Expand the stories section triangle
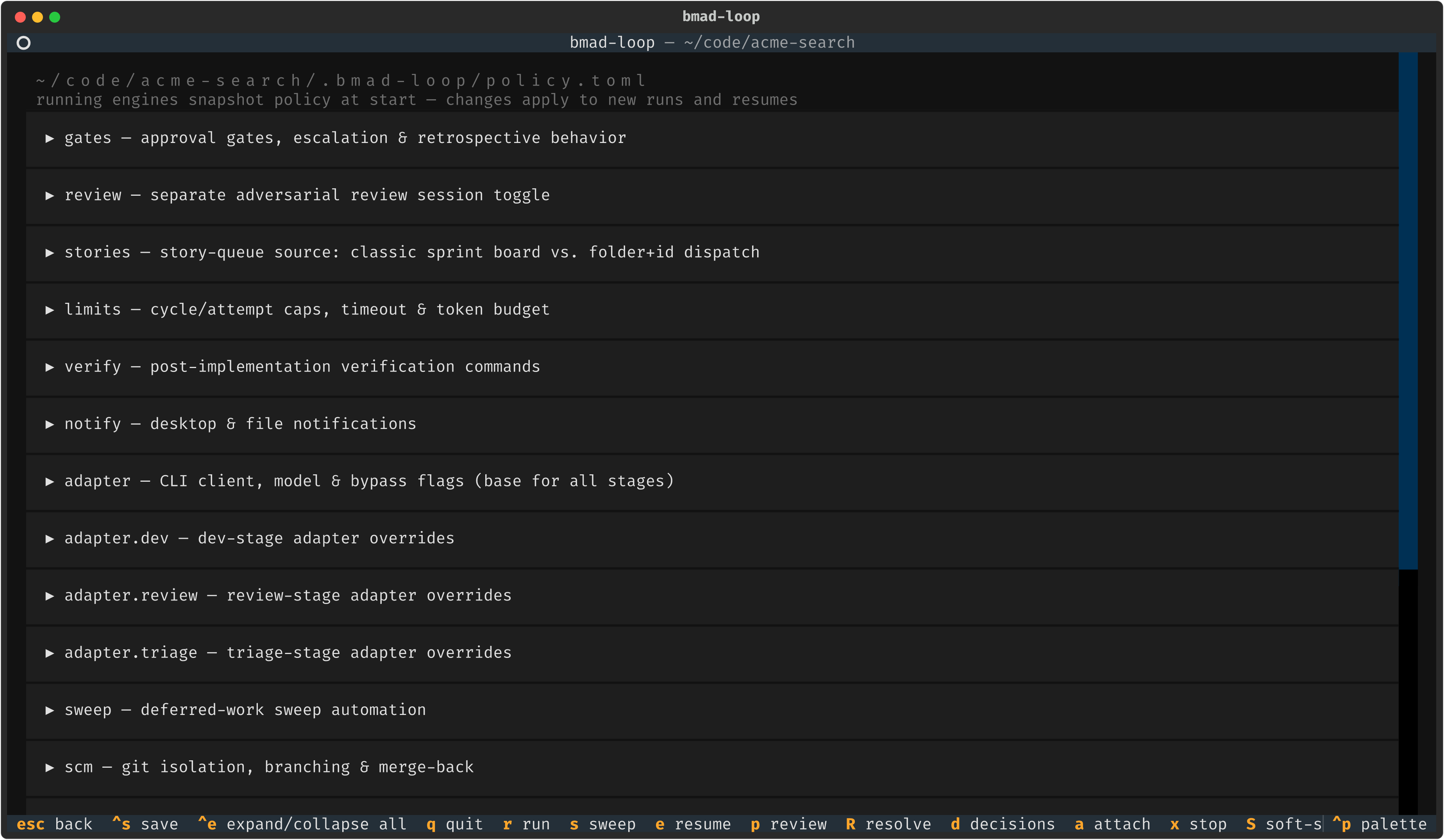Image resolution: width=1444 pixels, height=840 pixels. click(50, 253)
